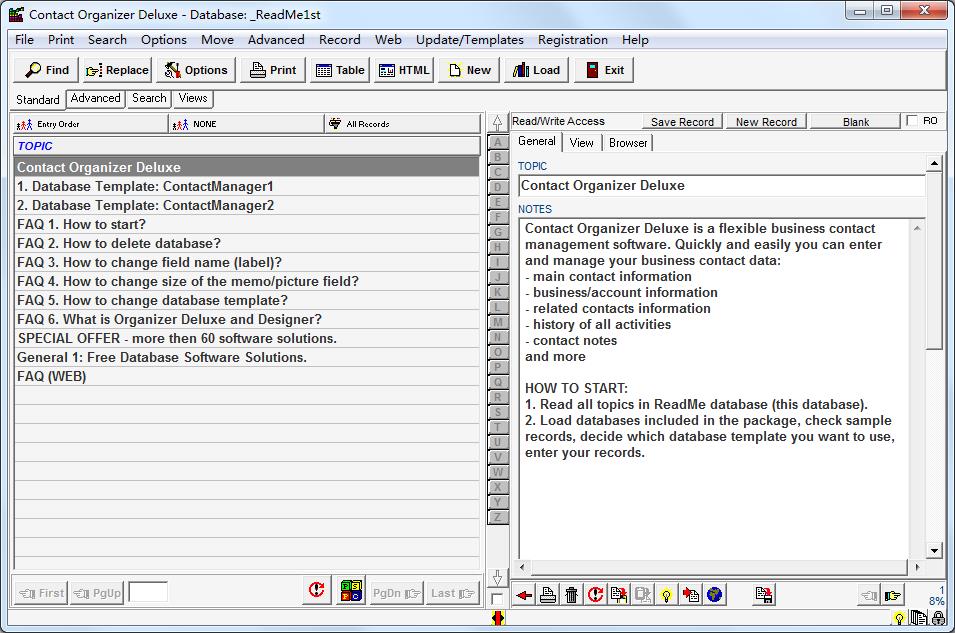955x633 pixels.
Task: Open the File menu
Action: (x=24, y=40)
